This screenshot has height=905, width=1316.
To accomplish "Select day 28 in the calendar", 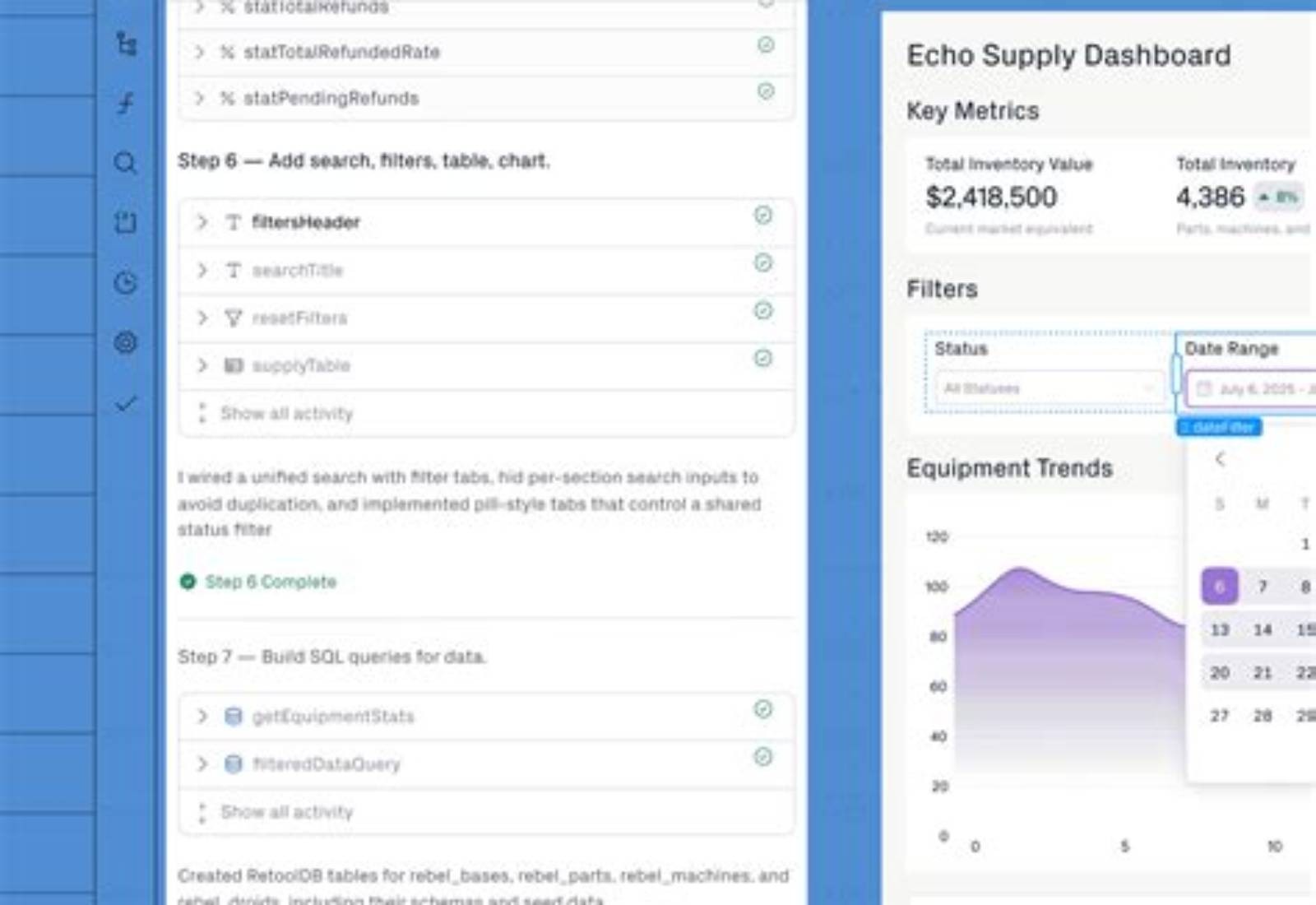I will (x=1263, y=716).
